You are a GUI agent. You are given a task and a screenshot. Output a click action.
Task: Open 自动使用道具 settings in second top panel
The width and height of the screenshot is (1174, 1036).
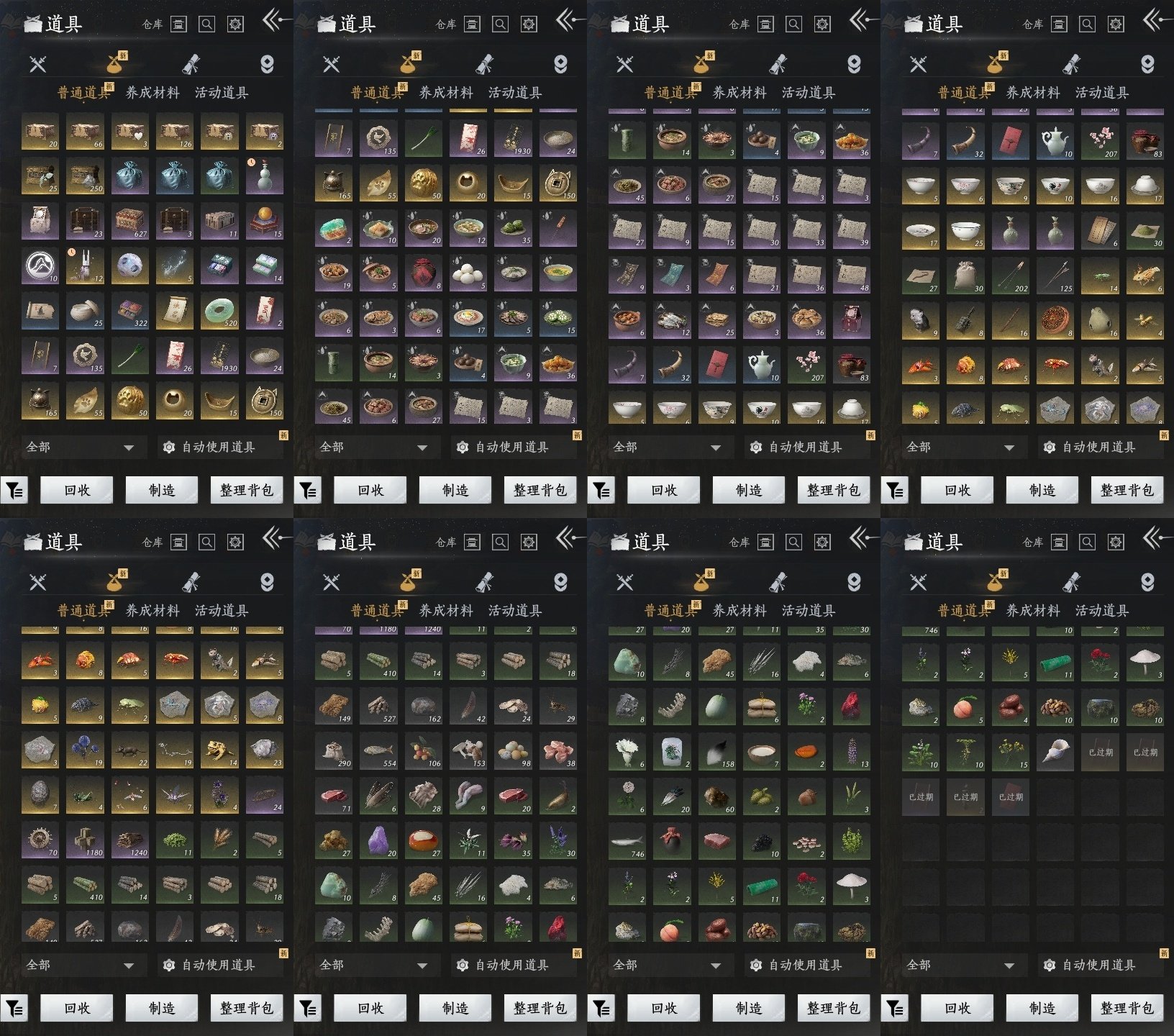tap(514, 447)
